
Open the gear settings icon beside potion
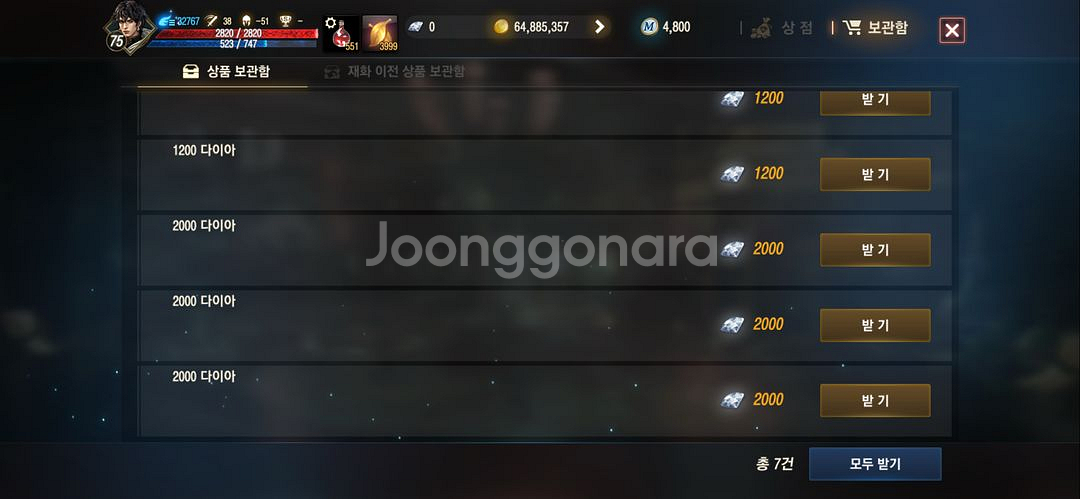[331, 23]
